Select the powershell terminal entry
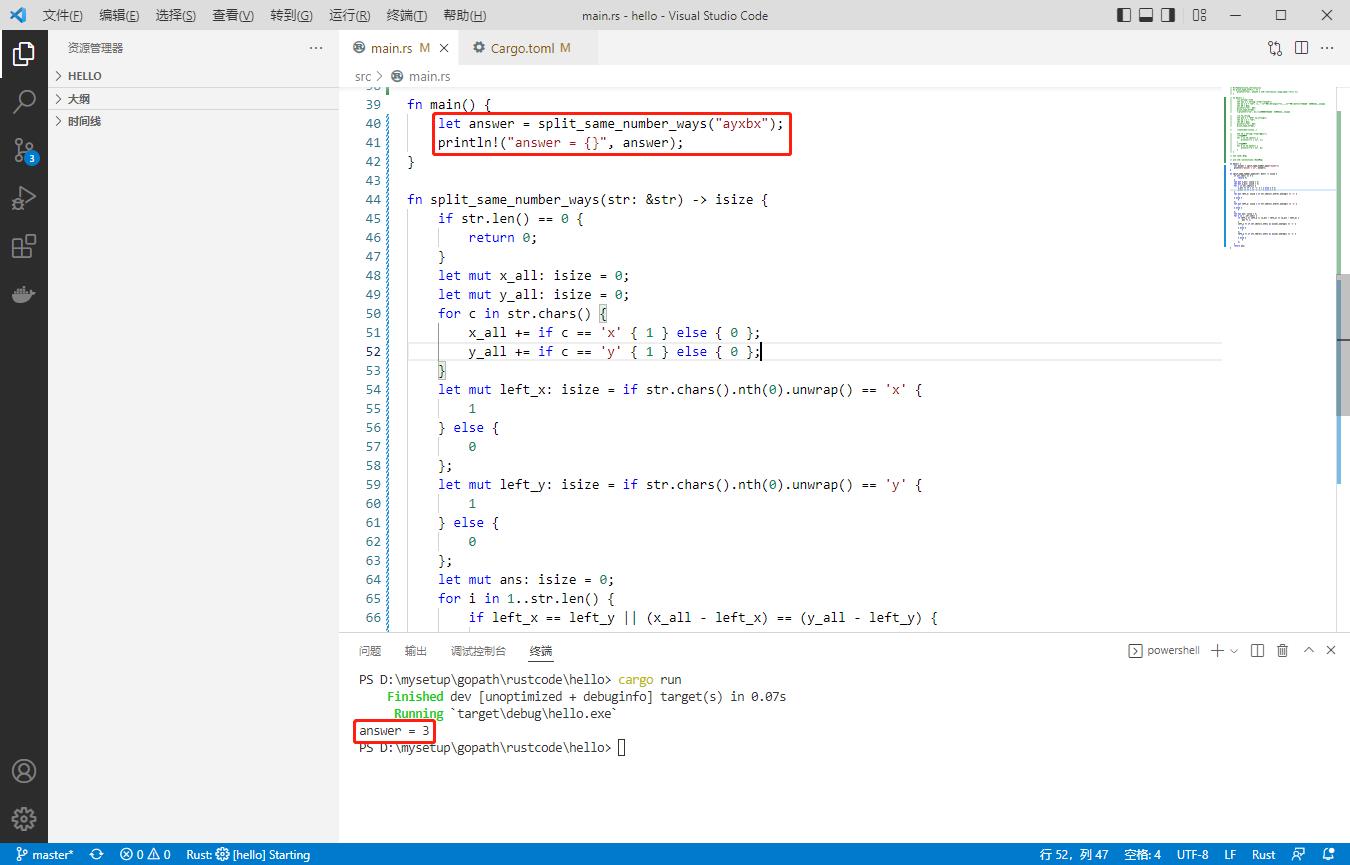Screen dimensions: 1350x865 click(1164, 650)
